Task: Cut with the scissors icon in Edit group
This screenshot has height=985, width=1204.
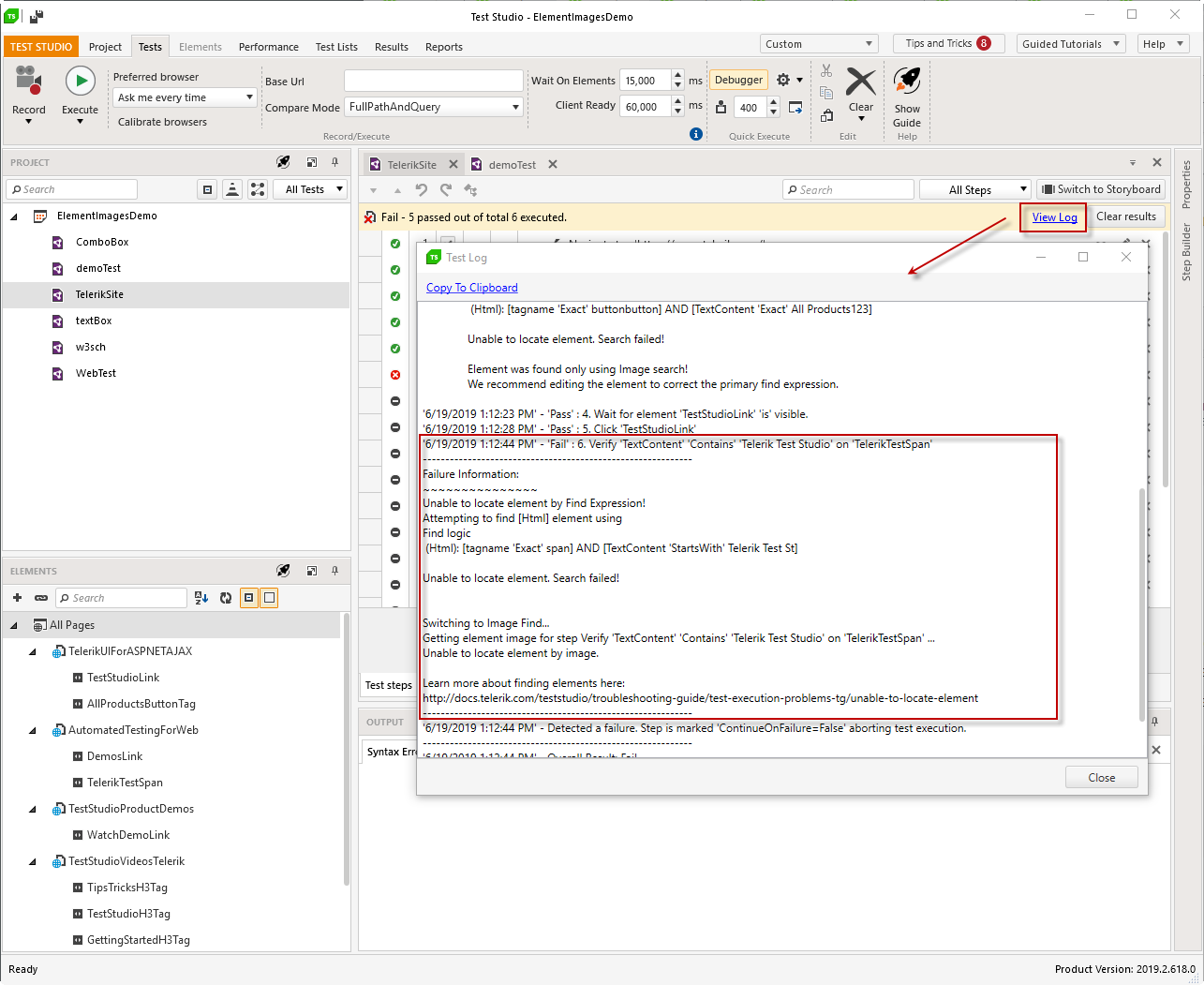Action: (x=826, y=70)
